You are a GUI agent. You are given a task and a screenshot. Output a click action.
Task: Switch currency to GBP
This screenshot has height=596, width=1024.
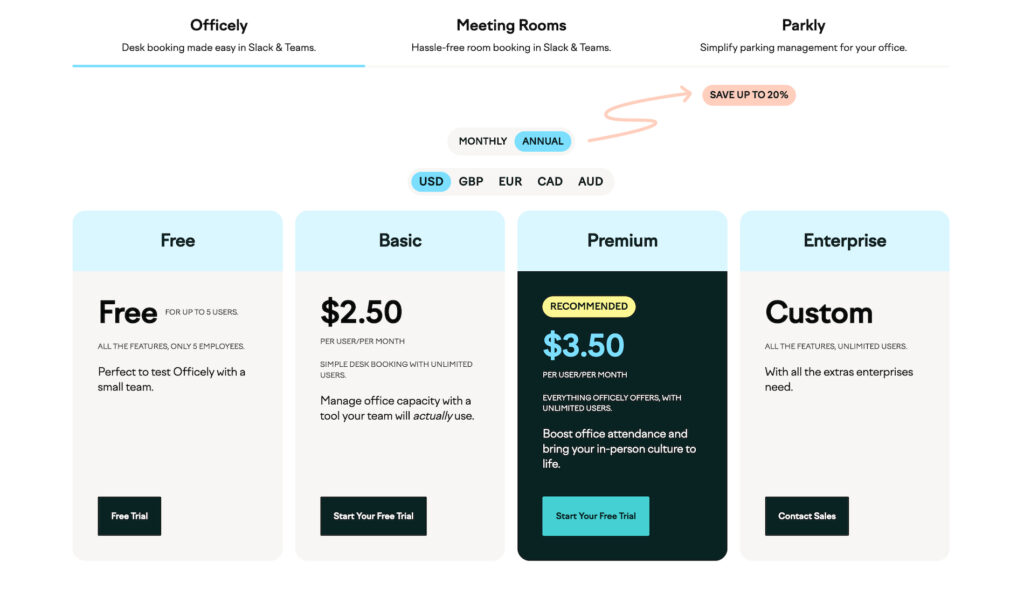[x=470, y=181]
